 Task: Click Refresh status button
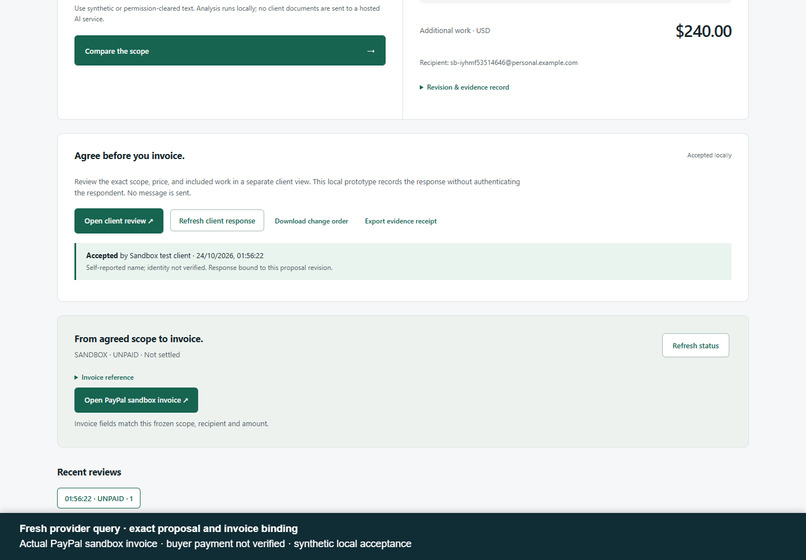[695, 346]
